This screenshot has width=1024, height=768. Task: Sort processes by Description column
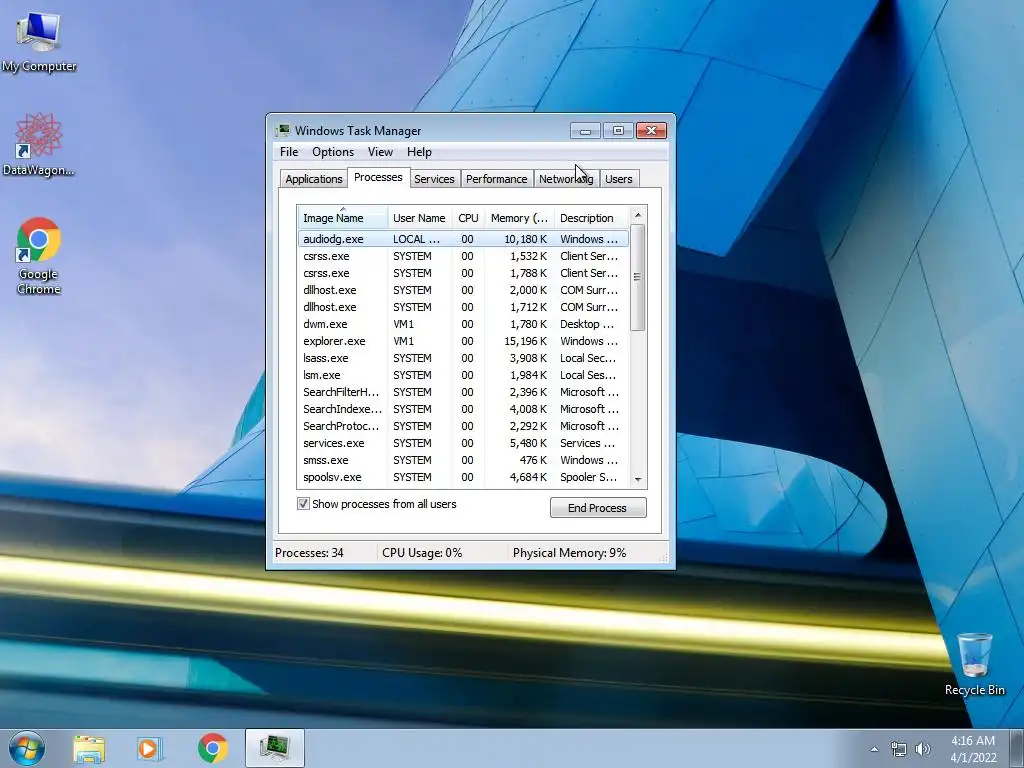pos(592,217)
